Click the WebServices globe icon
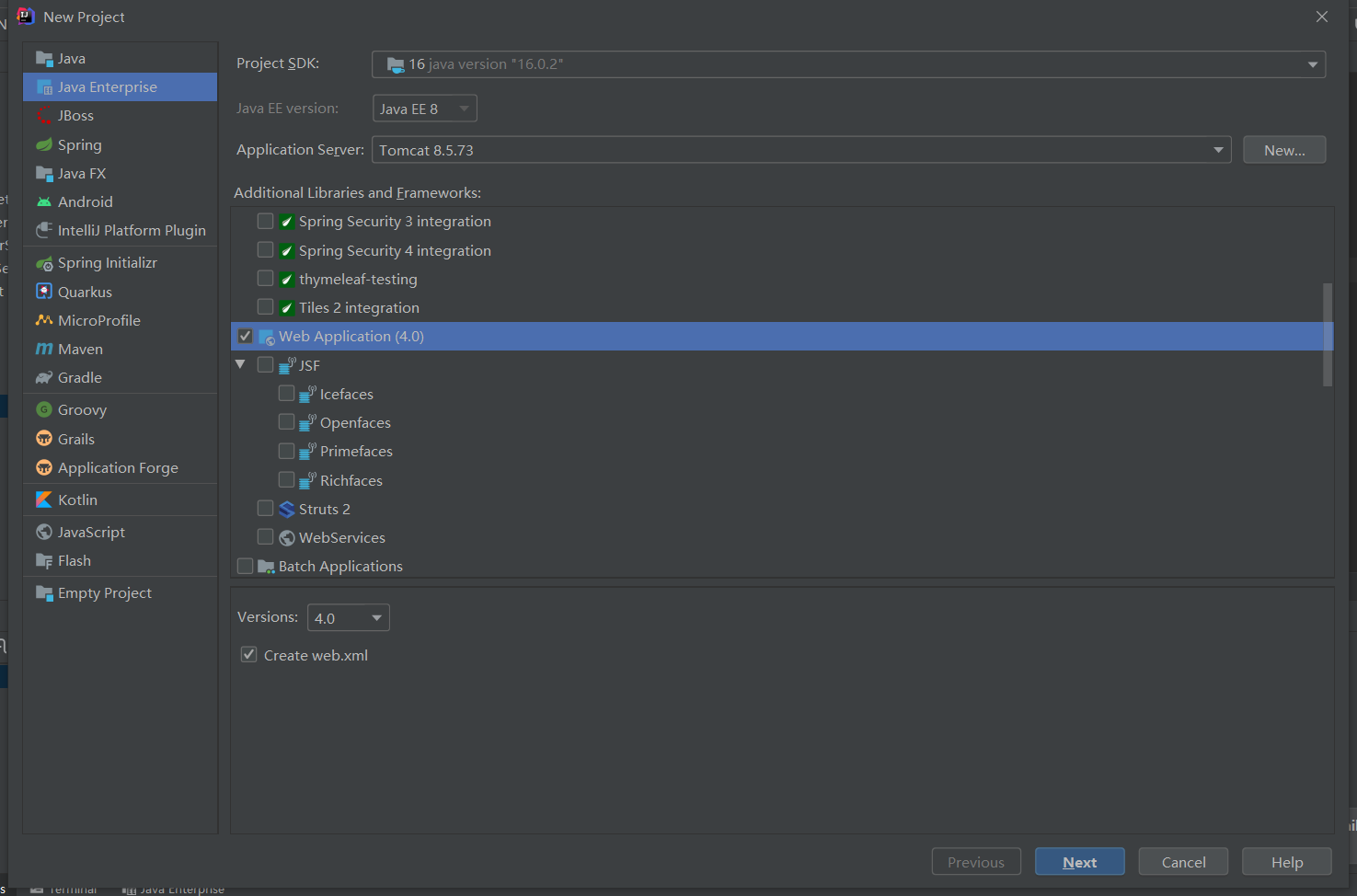This screenshot has height=896, width=1357. 287,538
